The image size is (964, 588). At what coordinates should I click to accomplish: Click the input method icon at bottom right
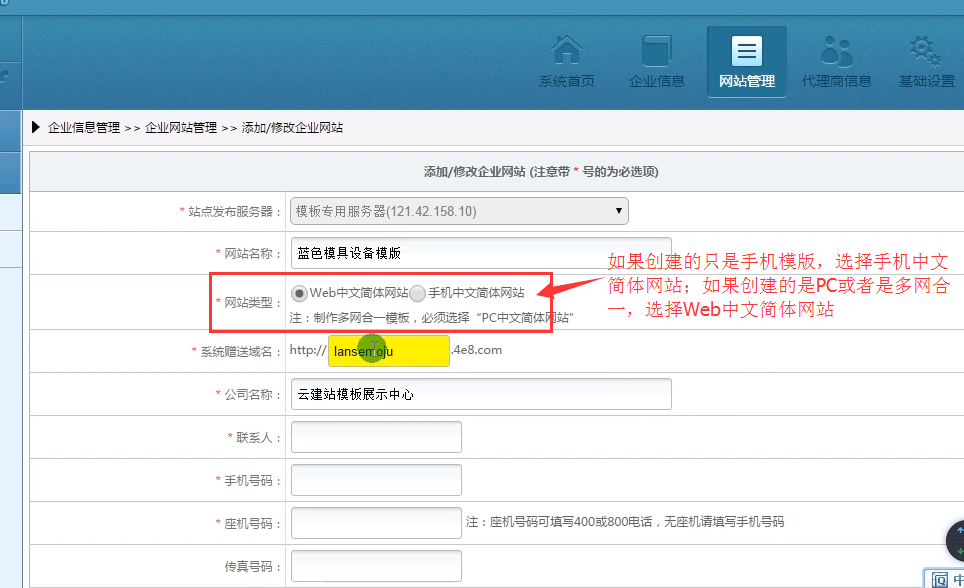point(940,579)
